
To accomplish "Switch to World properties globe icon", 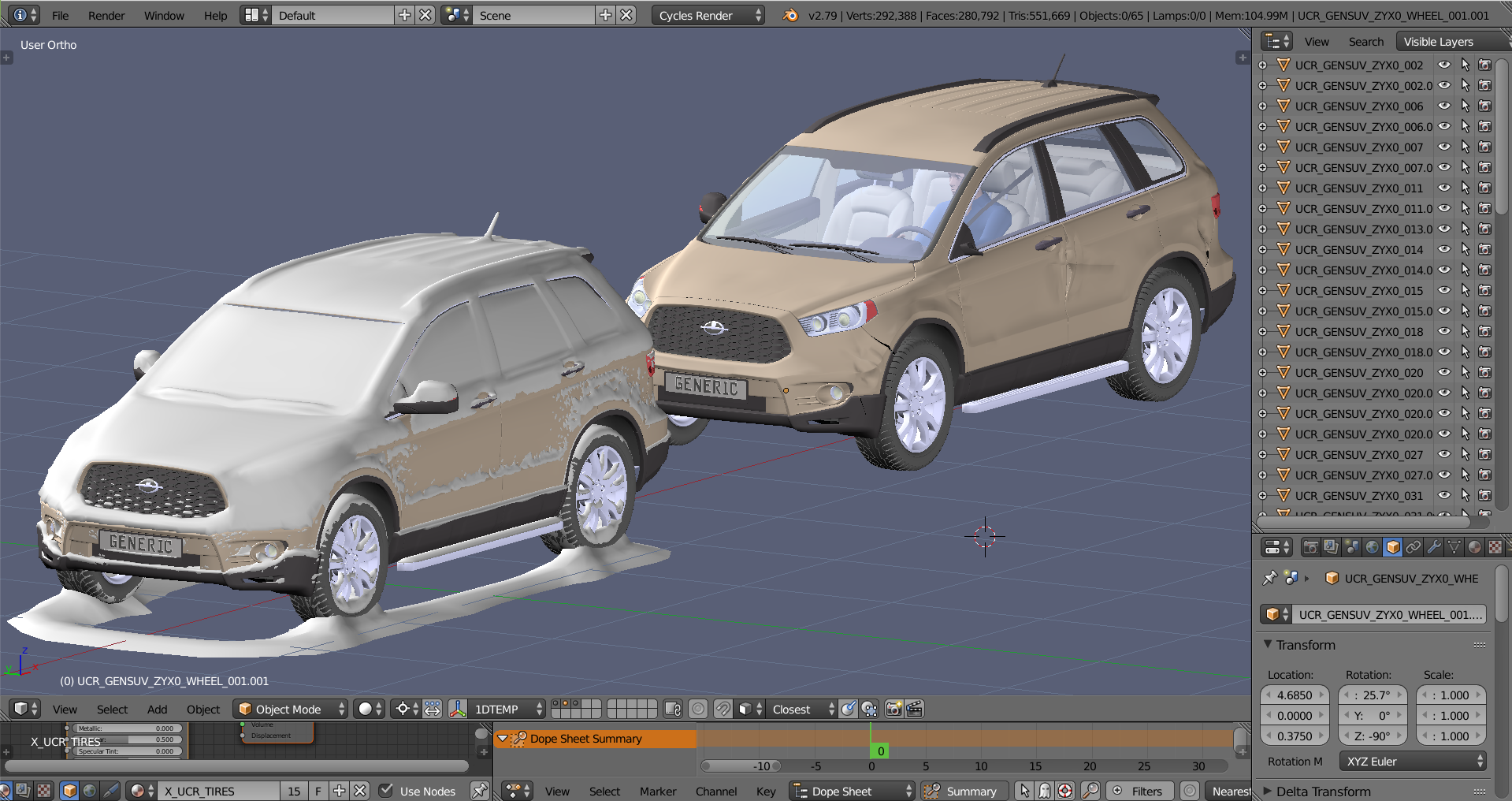I will point(1373,547).
